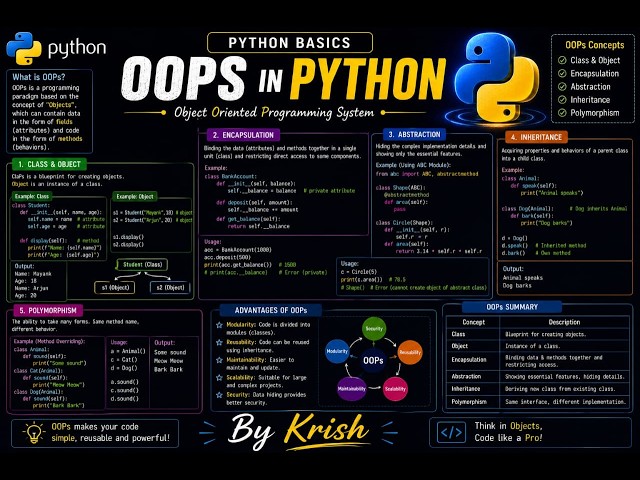Click the 'By Krish' signature
This screenshot has height=480, width=640.
(x=298, y=432)
